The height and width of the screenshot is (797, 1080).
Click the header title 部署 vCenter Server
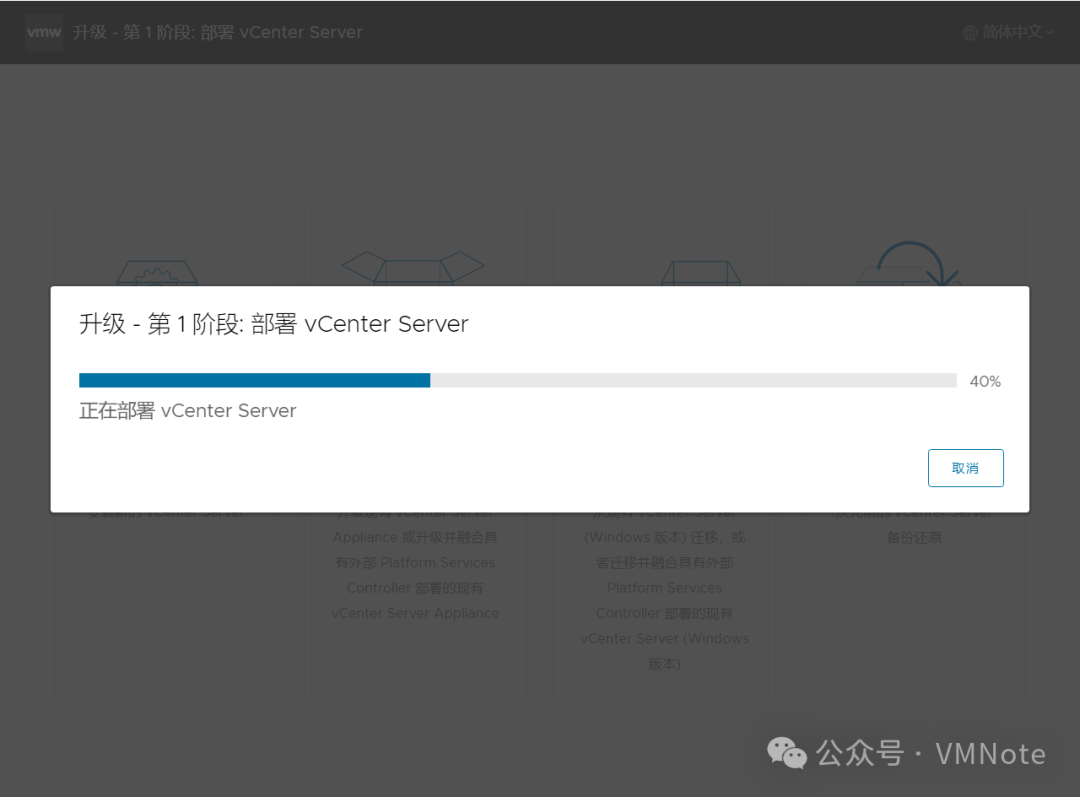click(x=281, y=32)
